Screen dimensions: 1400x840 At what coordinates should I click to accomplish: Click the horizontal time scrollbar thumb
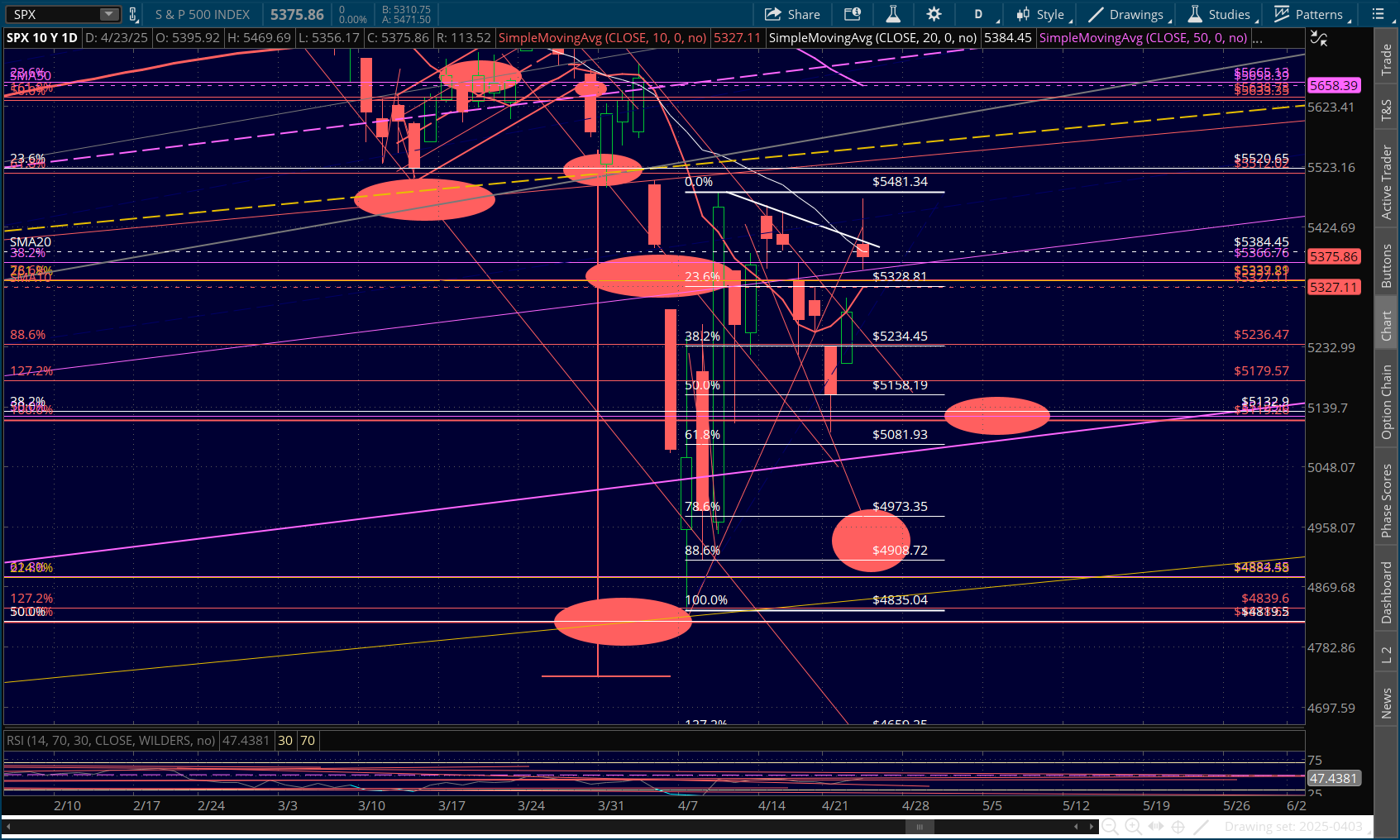(x=919, y=826)
